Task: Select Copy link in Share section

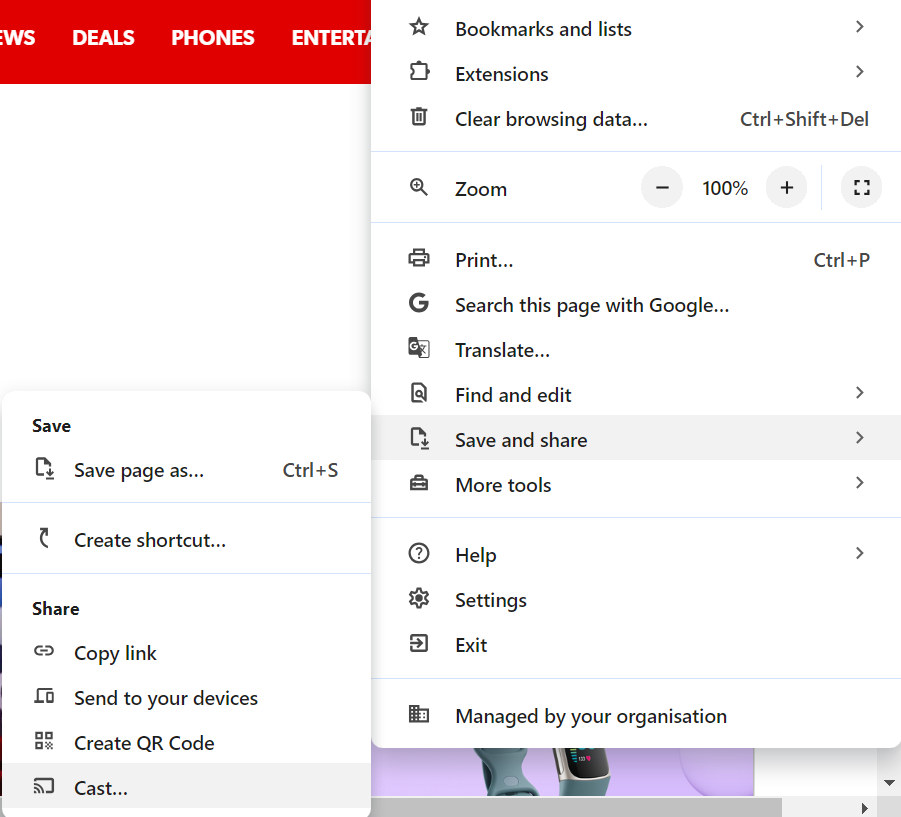Action: coord(187,652)
